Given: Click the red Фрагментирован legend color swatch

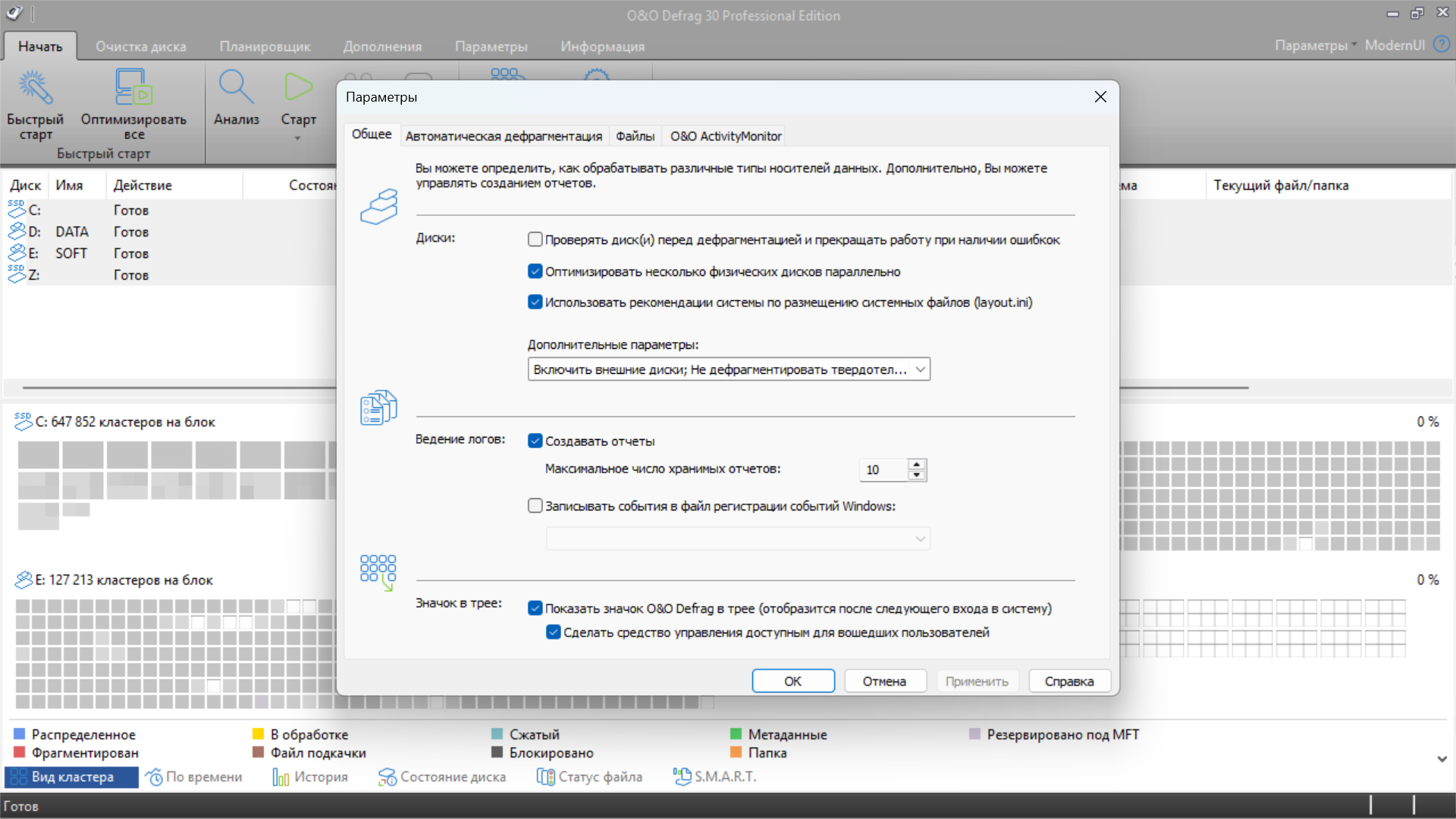Looking at the screenshot, I should (x=20, y=752).
